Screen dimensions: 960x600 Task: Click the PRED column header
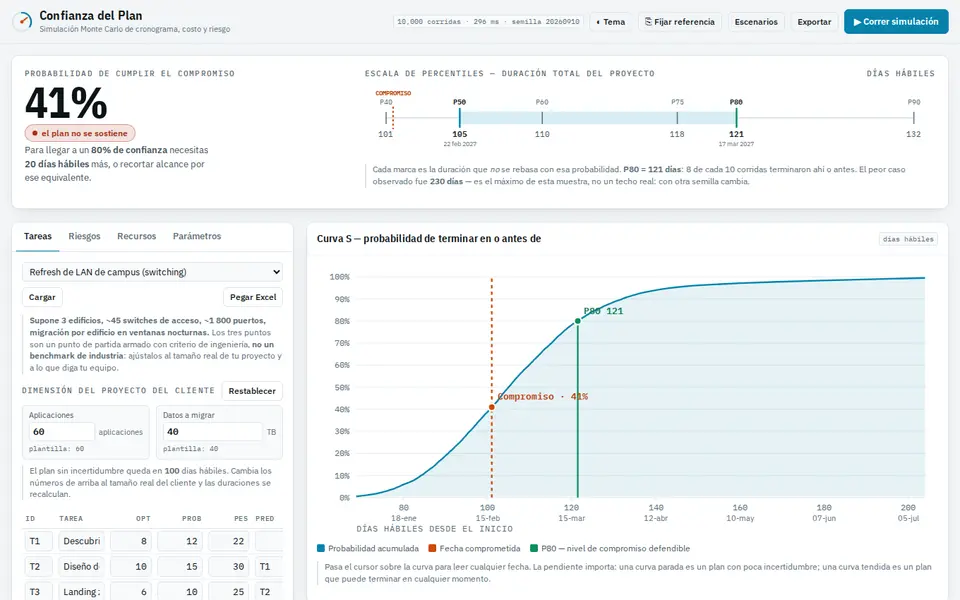pos(265,519)
